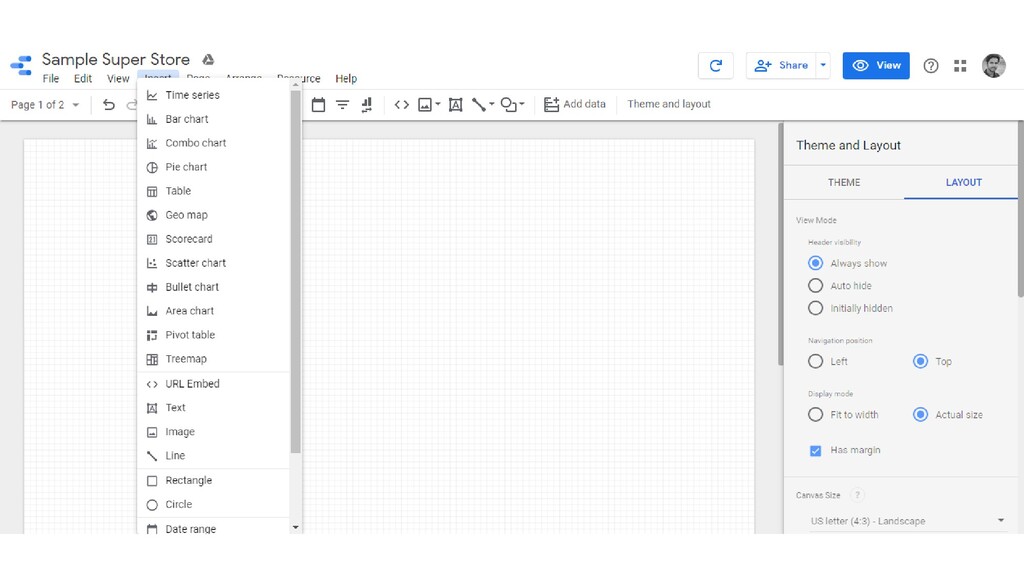Open the help question mark icon
This screenshot has height=576, width=1024.
click(931, 66)
